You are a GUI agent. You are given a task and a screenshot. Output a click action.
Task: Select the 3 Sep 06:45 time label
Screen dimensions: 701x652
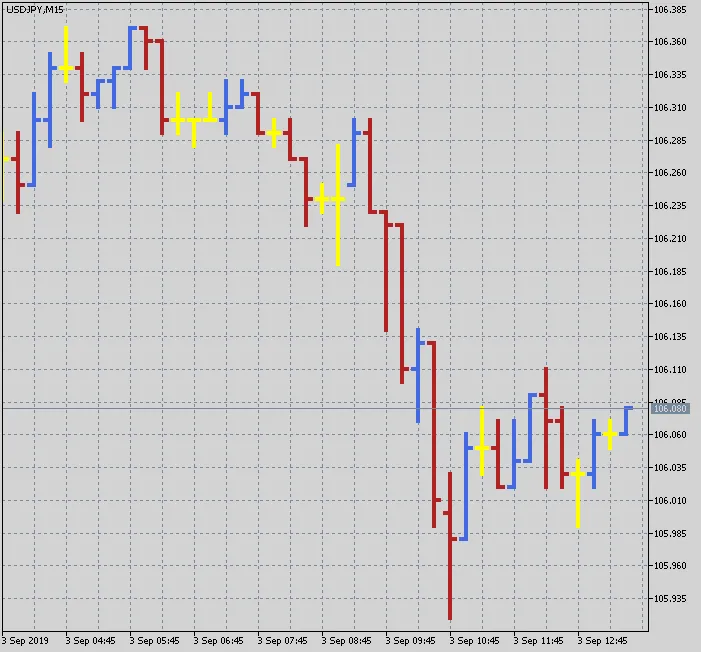tap(218, 640)
